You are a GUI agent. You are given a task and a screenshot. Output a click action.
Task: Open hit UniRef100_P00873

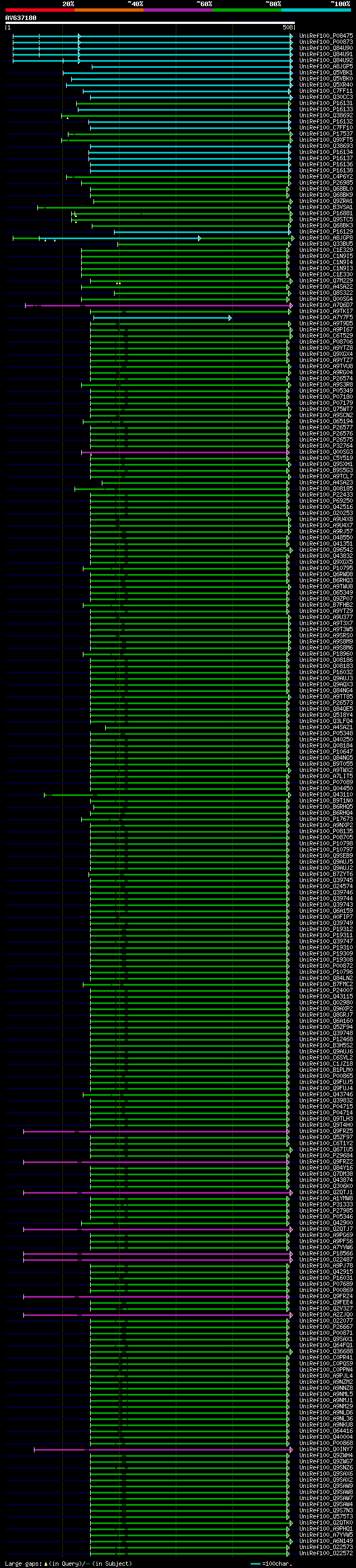[326, 42]
